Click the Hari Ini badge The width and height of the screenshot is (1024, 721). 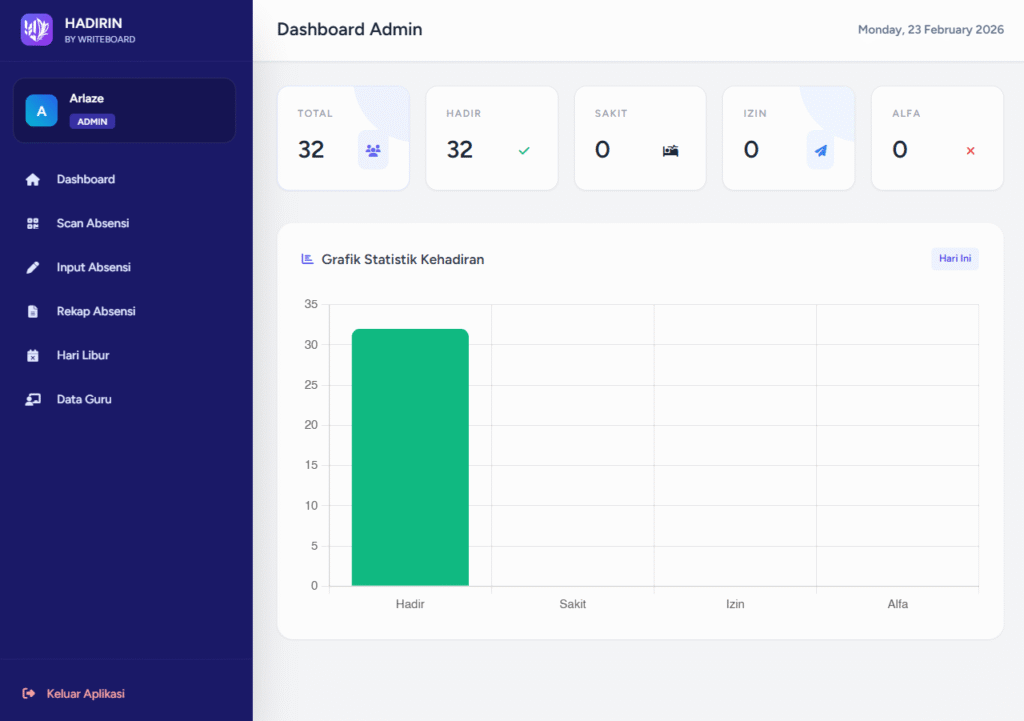(954, 259)
